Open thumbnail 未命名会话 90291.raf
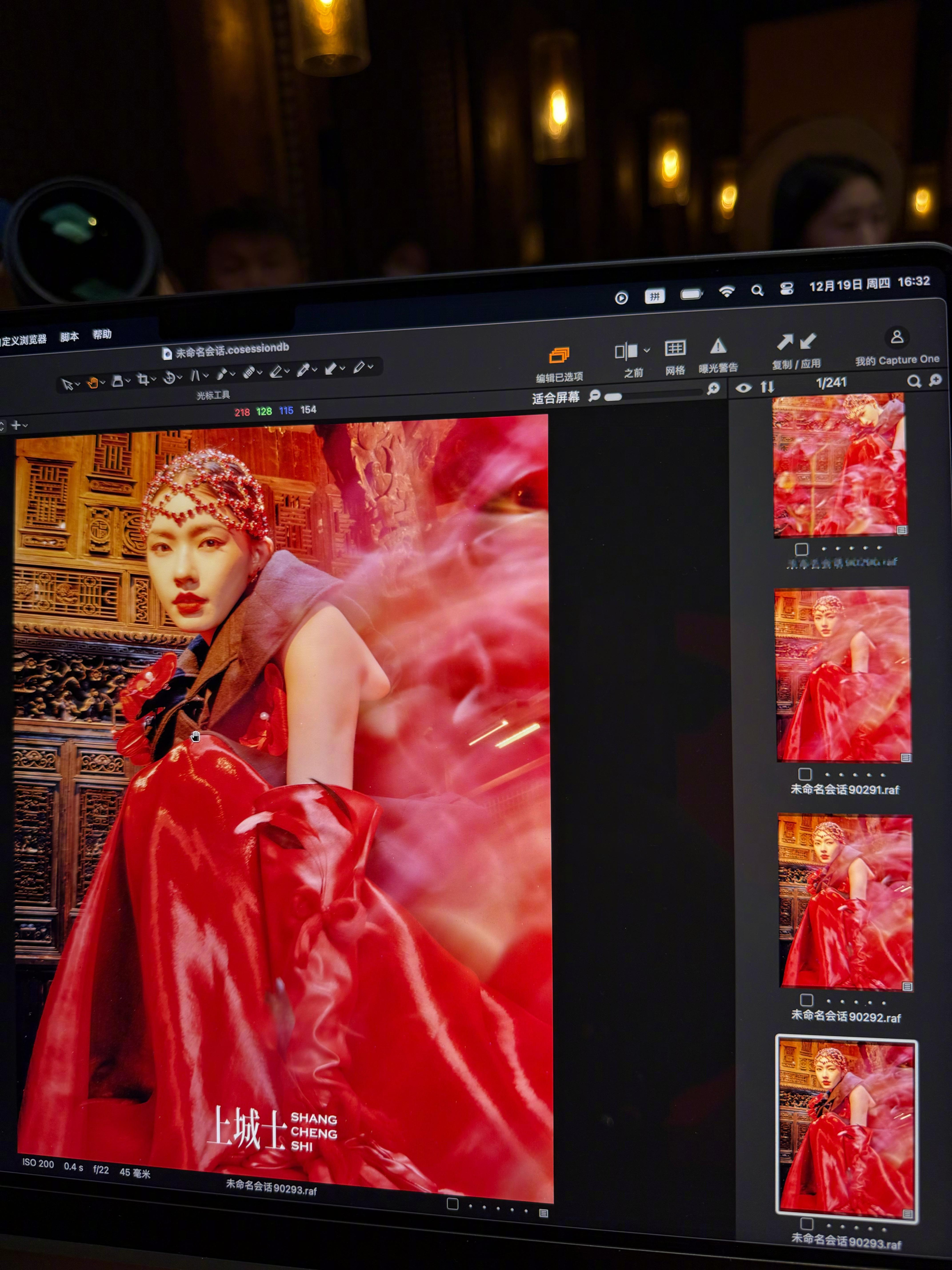Image resolution: width=952 pixels, height=1270 pixels. click(842, 675)
